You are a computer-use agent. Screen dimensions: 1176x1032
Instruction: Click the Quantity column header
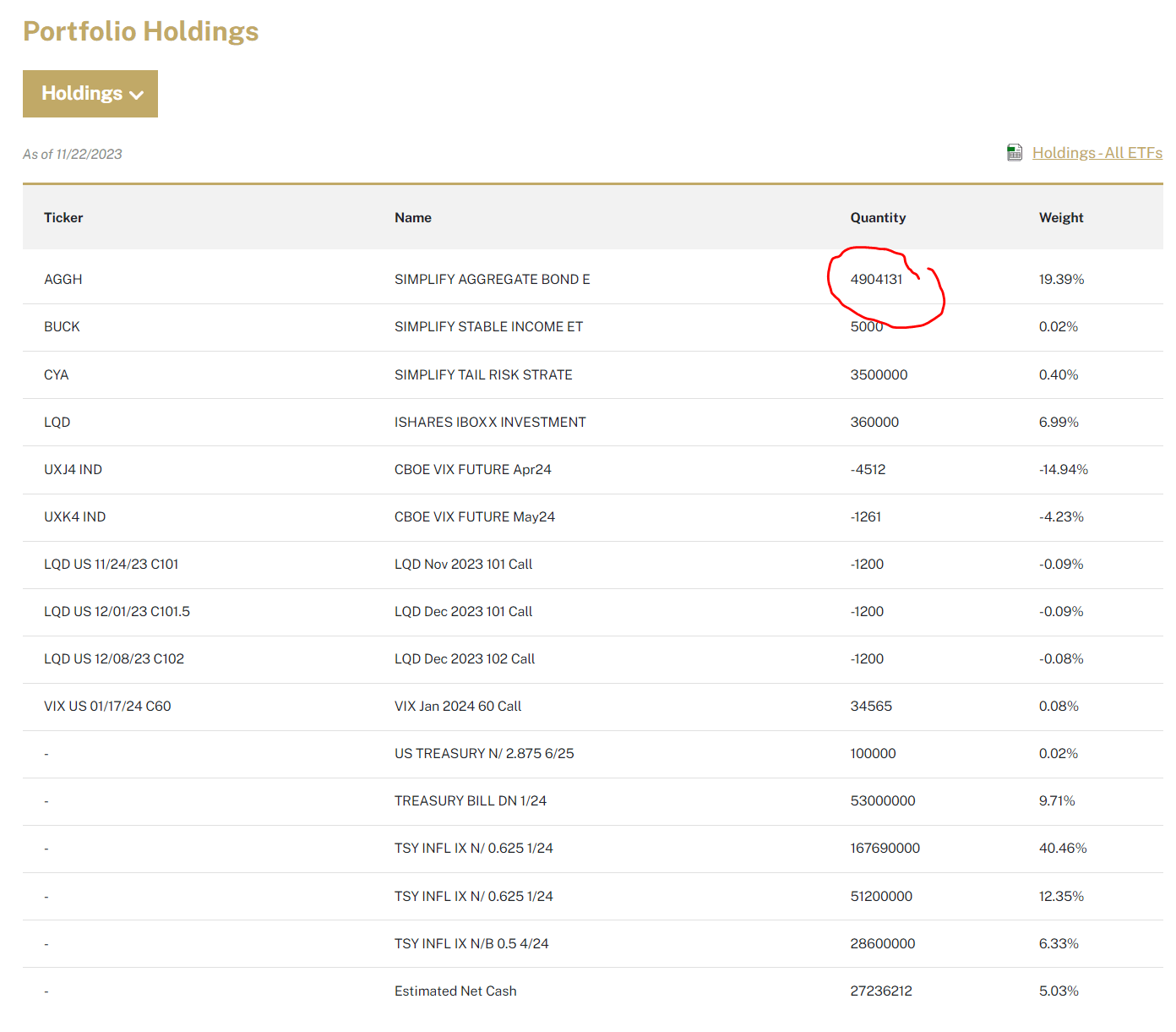pos(878,217)
